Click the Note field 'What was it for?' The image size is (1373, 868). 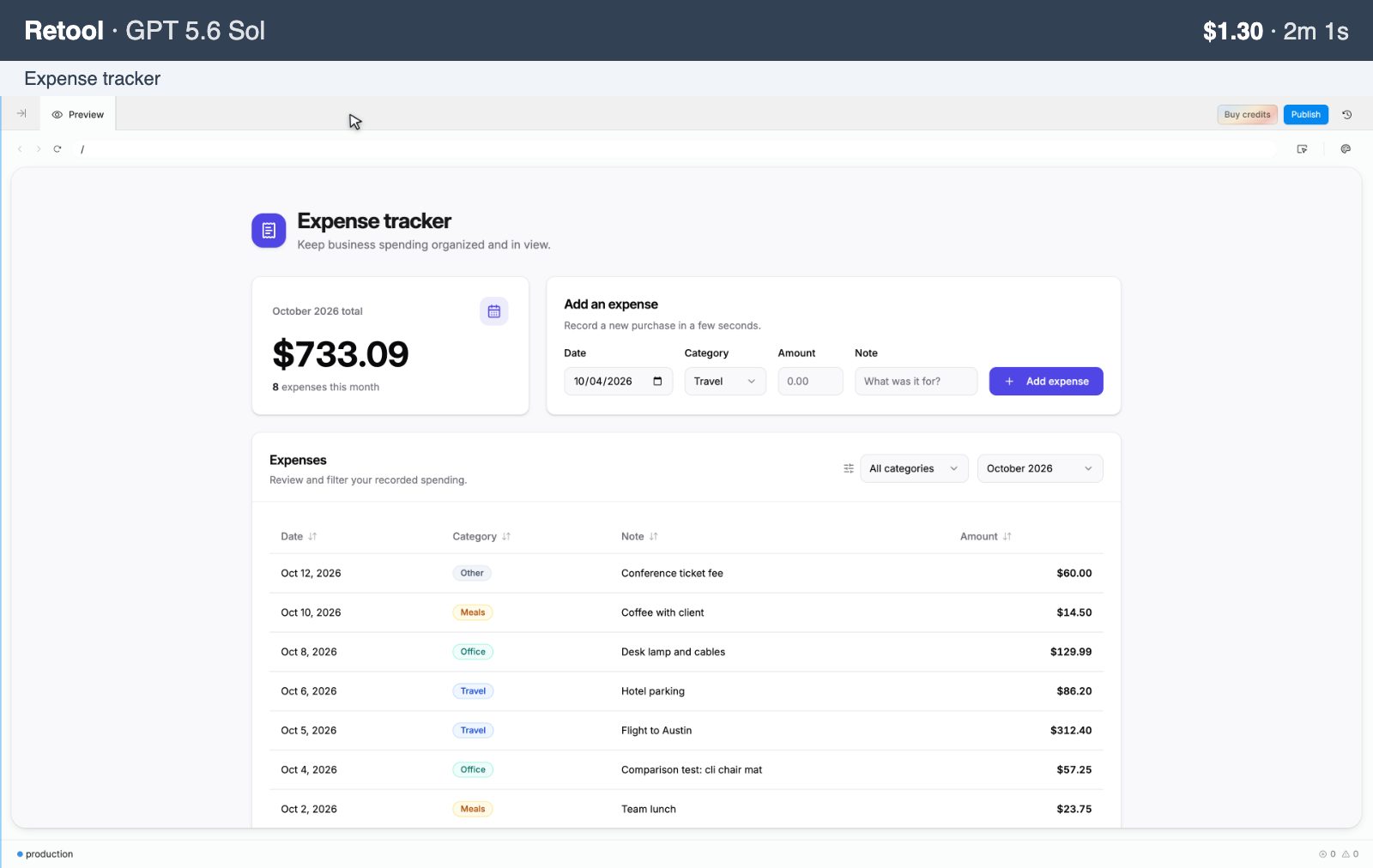[x=916, y=382]
